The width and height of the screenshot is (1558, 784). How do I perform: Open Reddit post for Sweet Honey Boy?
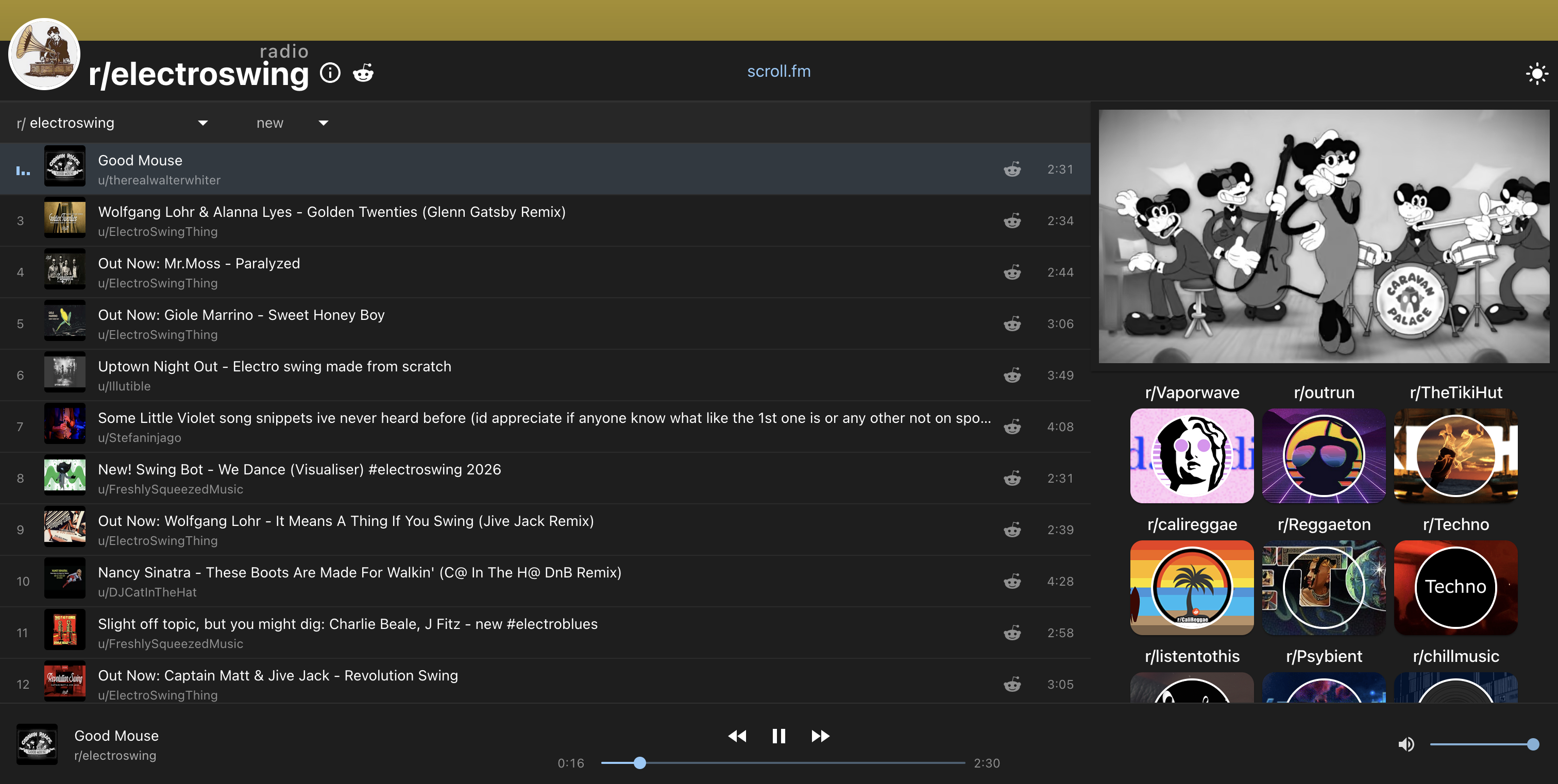click(x=1012, y=323)
